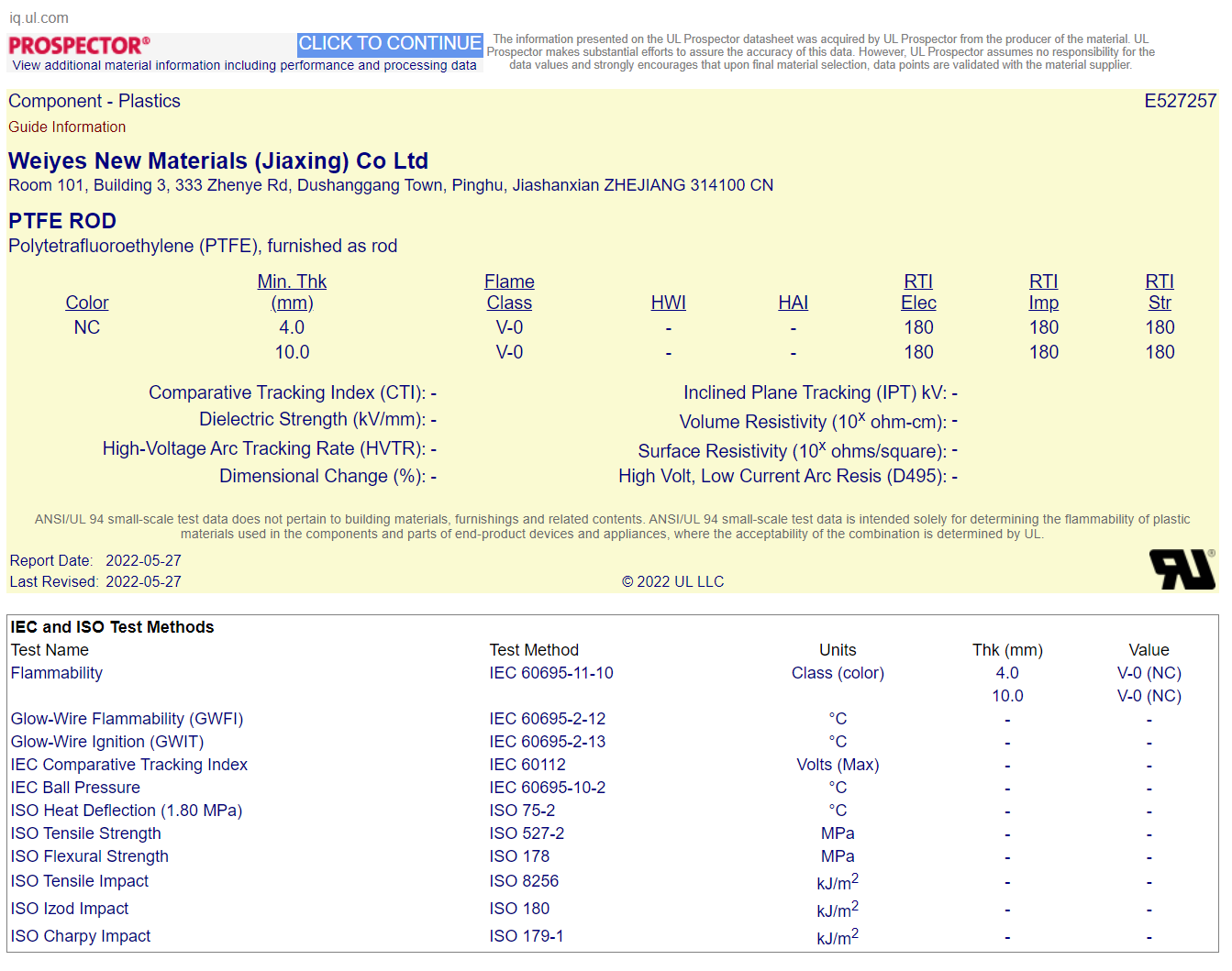The image size is (1232, 971).
Task: Click the Class (color) units cell
Action: pyautogui.click(x=838, y=673)
